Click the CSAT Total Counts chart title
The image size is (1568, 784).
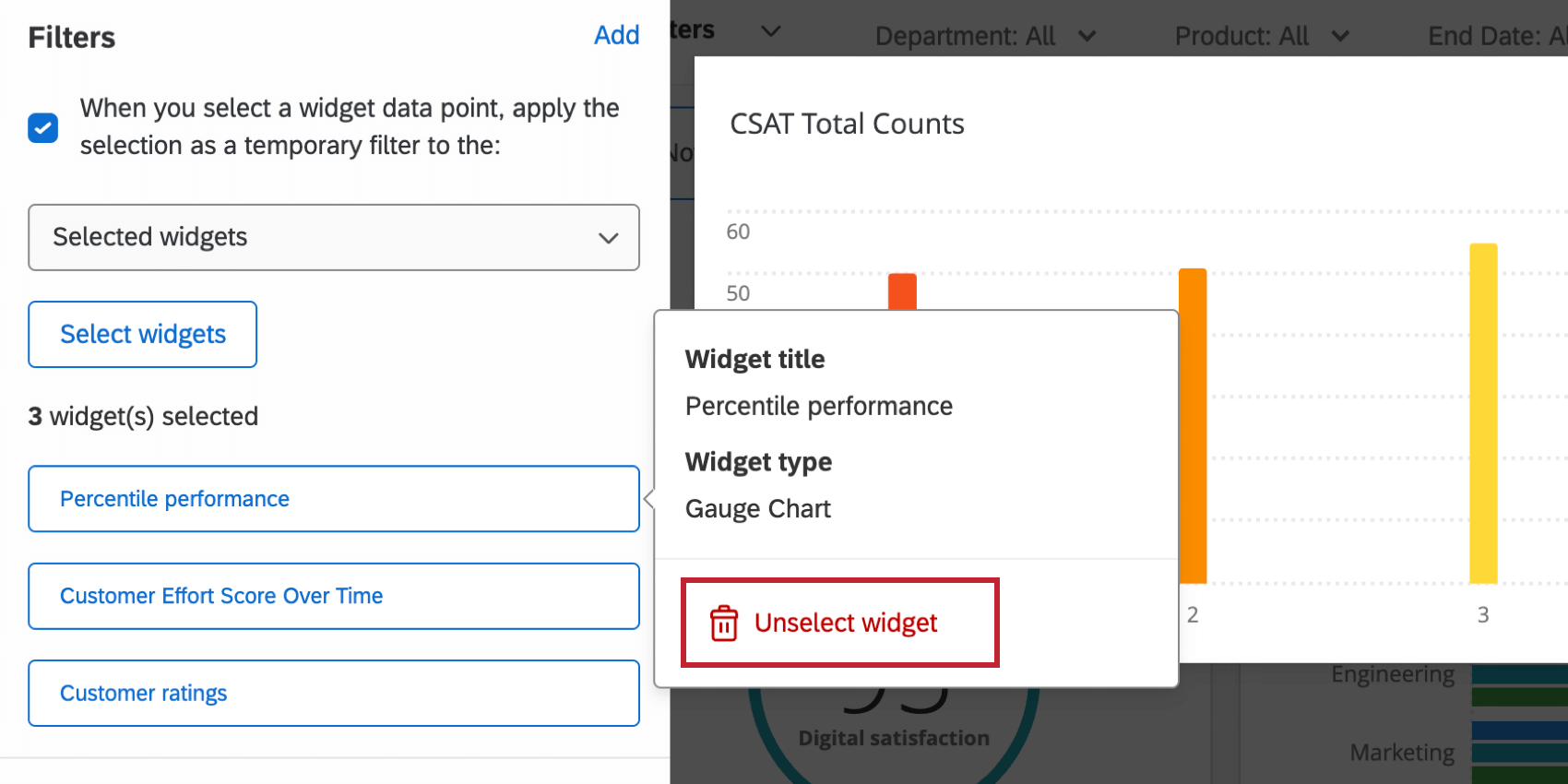pyautogui.click(x=846, y=124)
